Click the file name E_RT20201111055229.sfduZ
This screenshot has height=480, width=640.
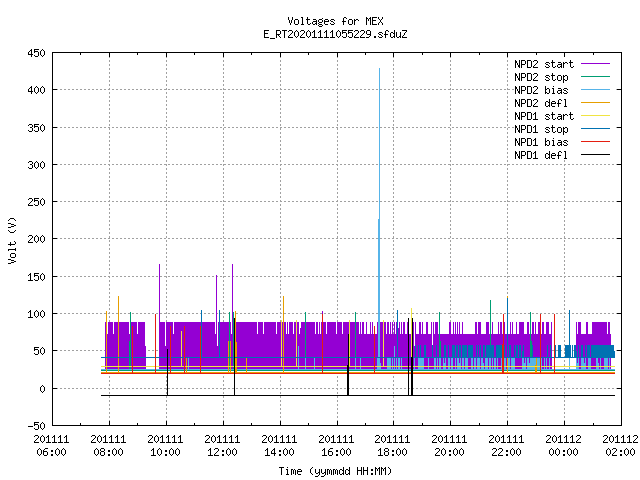click(335, 34)
